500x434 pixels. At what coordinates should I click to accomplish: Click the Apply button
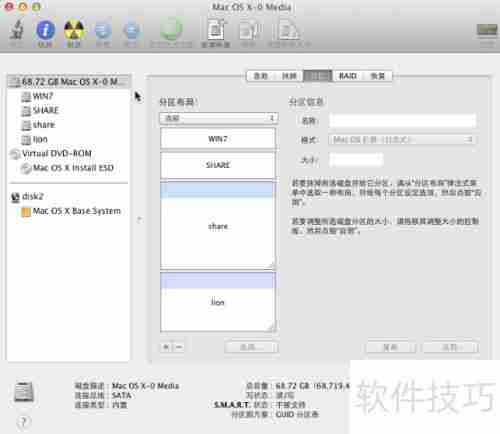[451, 347]
